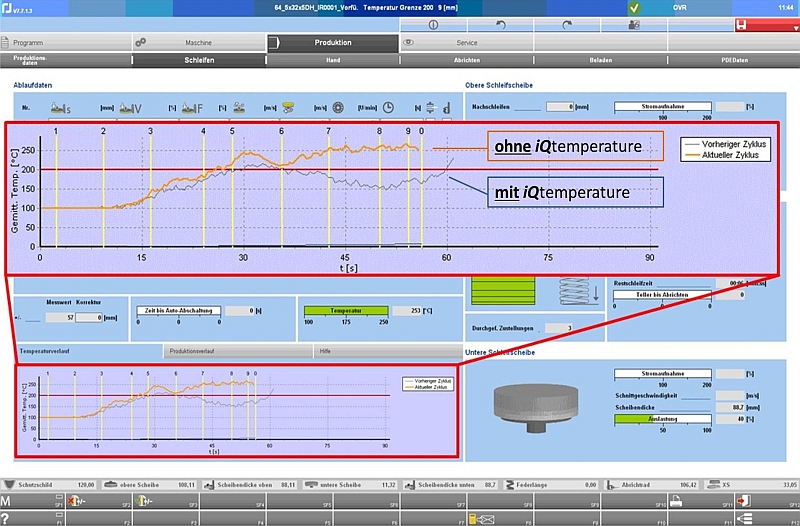Click the clock time column icon
The image size is (800, 526).
click(x=388, y=108)
